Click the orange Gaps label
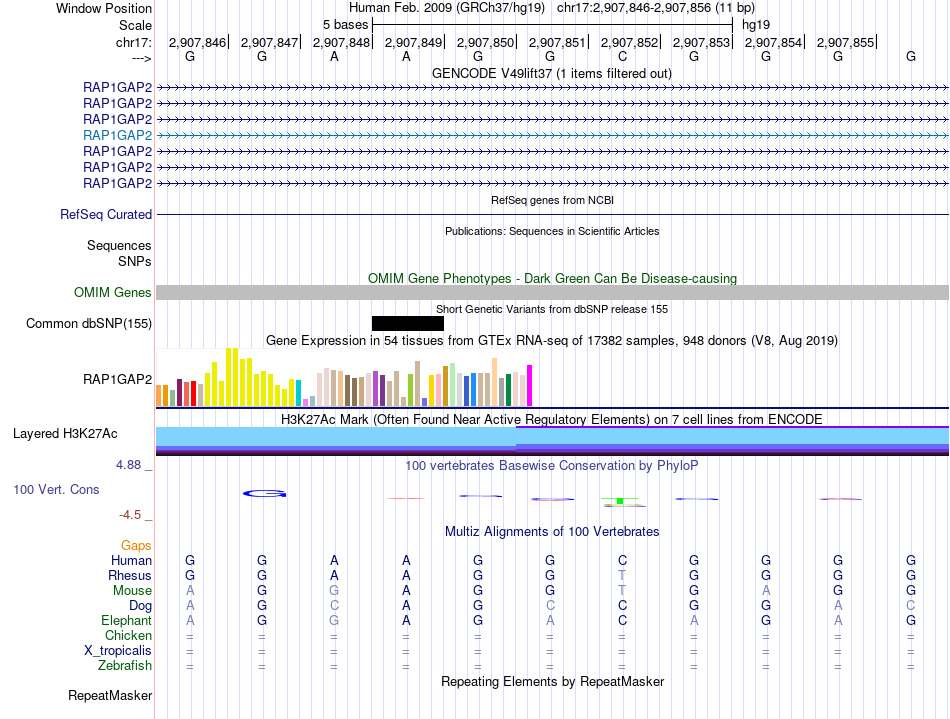Viewport: 950px width, 719px height. point(136,546)
